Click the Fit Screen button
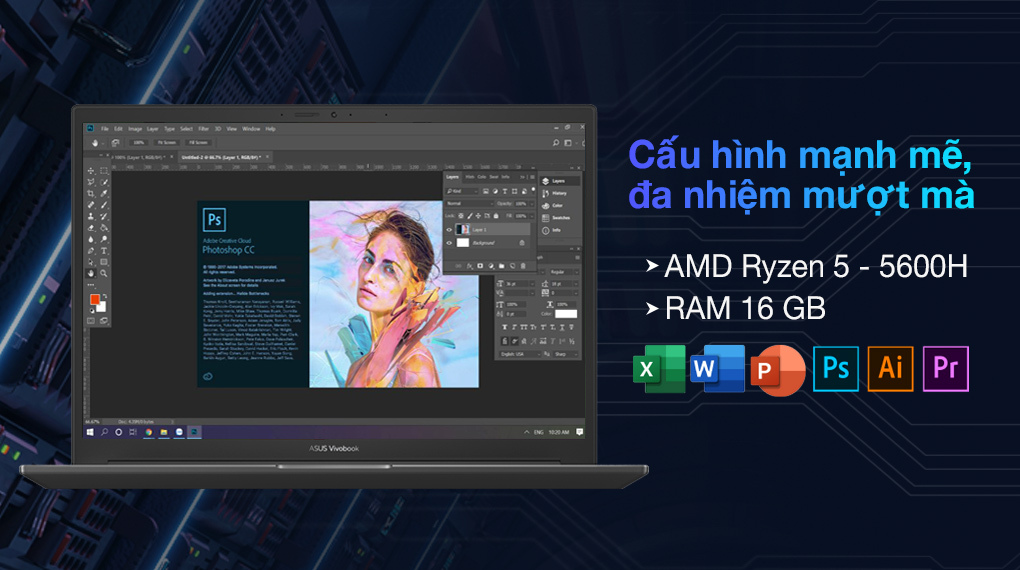 click(167, 142)
